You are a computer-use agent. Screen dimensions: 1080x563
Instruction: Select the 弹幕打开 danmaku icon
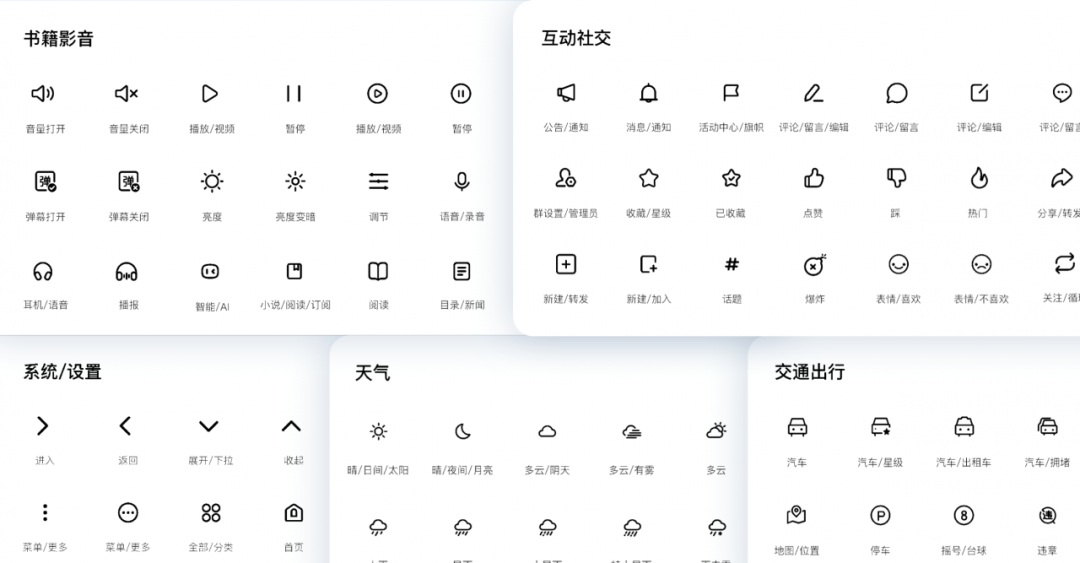tap(45, 182)
